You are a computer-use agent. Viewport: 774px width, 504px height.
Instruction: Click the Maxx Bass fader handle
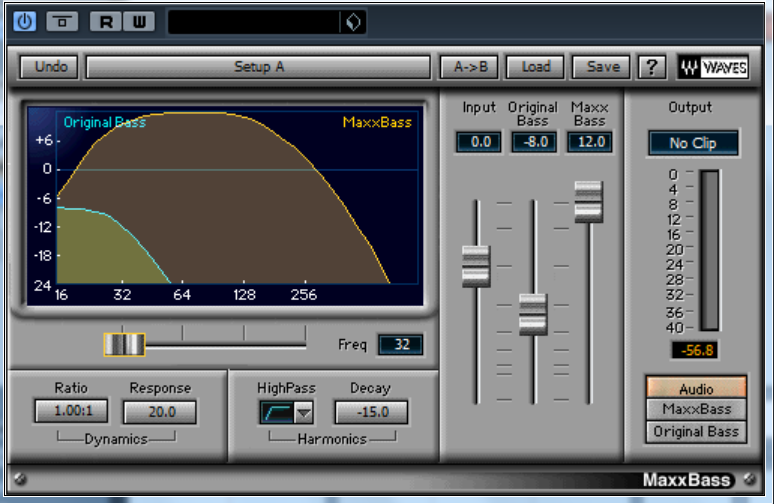pos(588,202)
